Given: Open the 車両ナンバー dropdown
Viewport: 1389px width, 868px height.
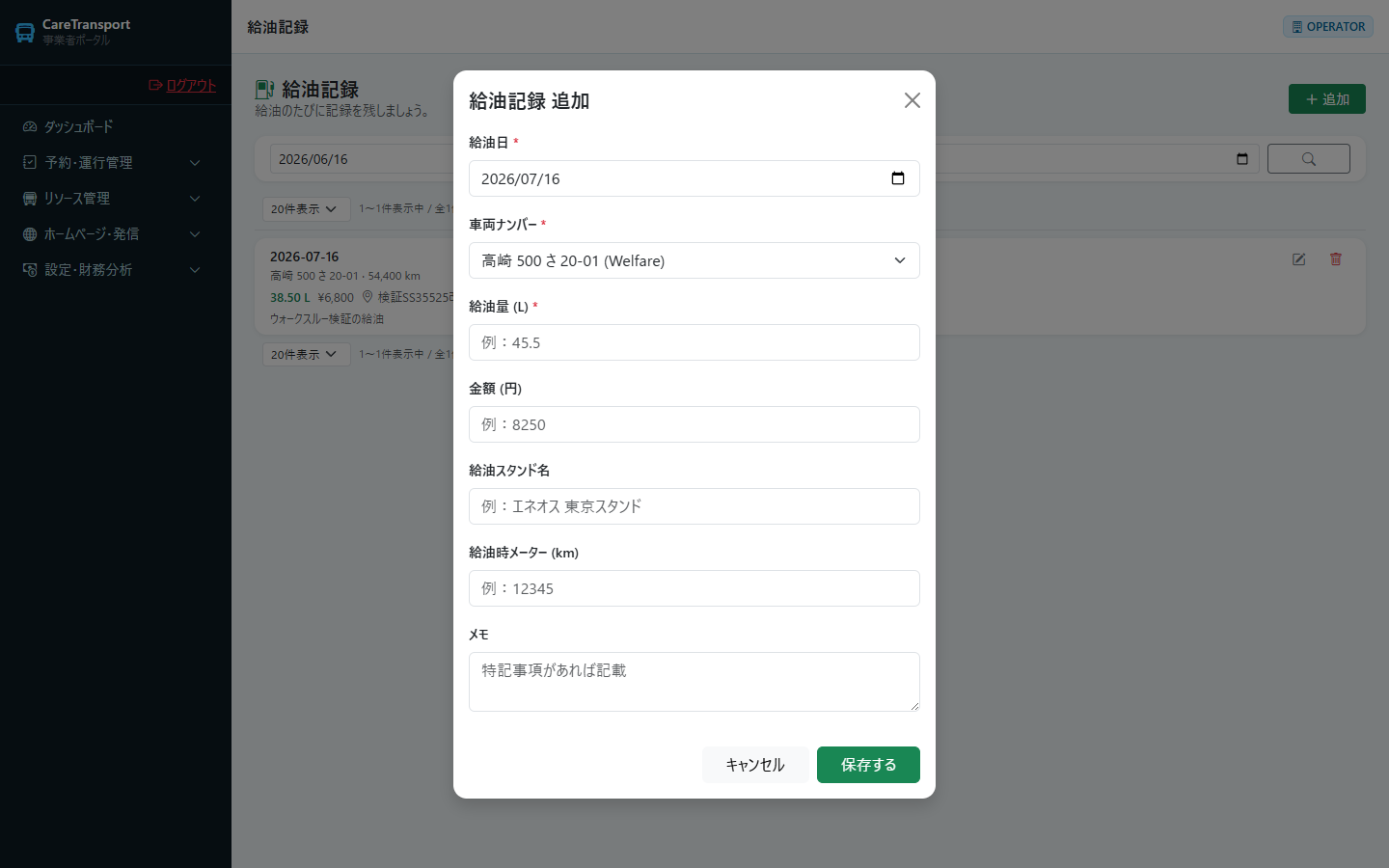Looking at the screenshot, I should (694, 260).
